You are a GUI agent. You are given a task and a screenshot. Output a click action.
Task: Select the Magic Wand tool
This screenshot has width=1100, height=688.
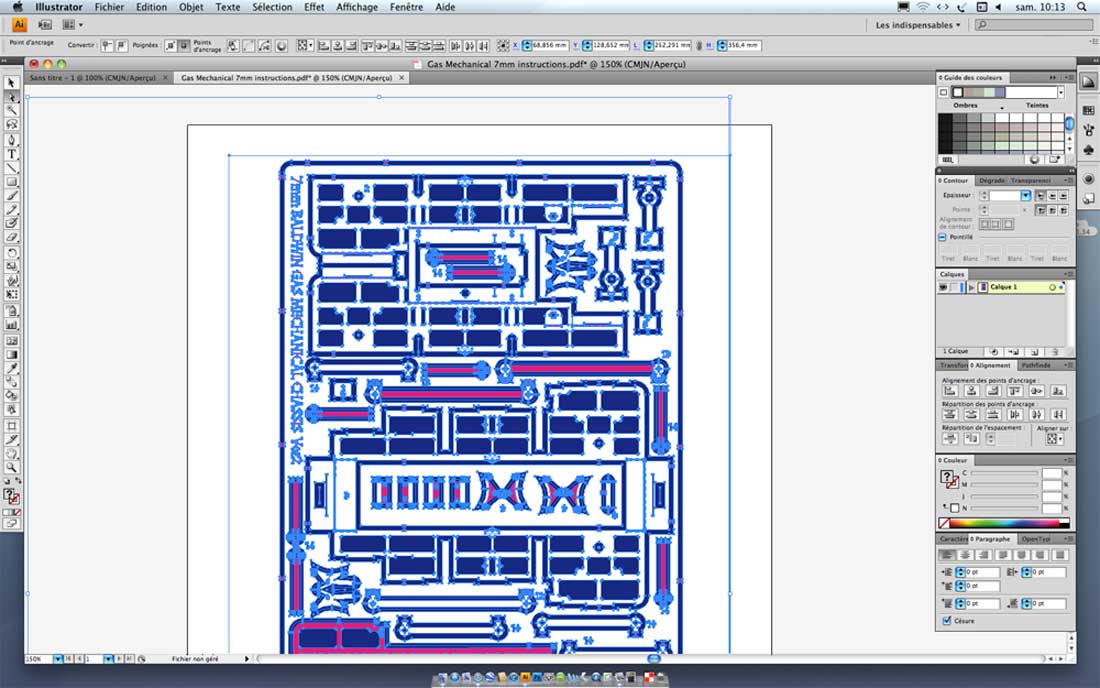(11, 111)
